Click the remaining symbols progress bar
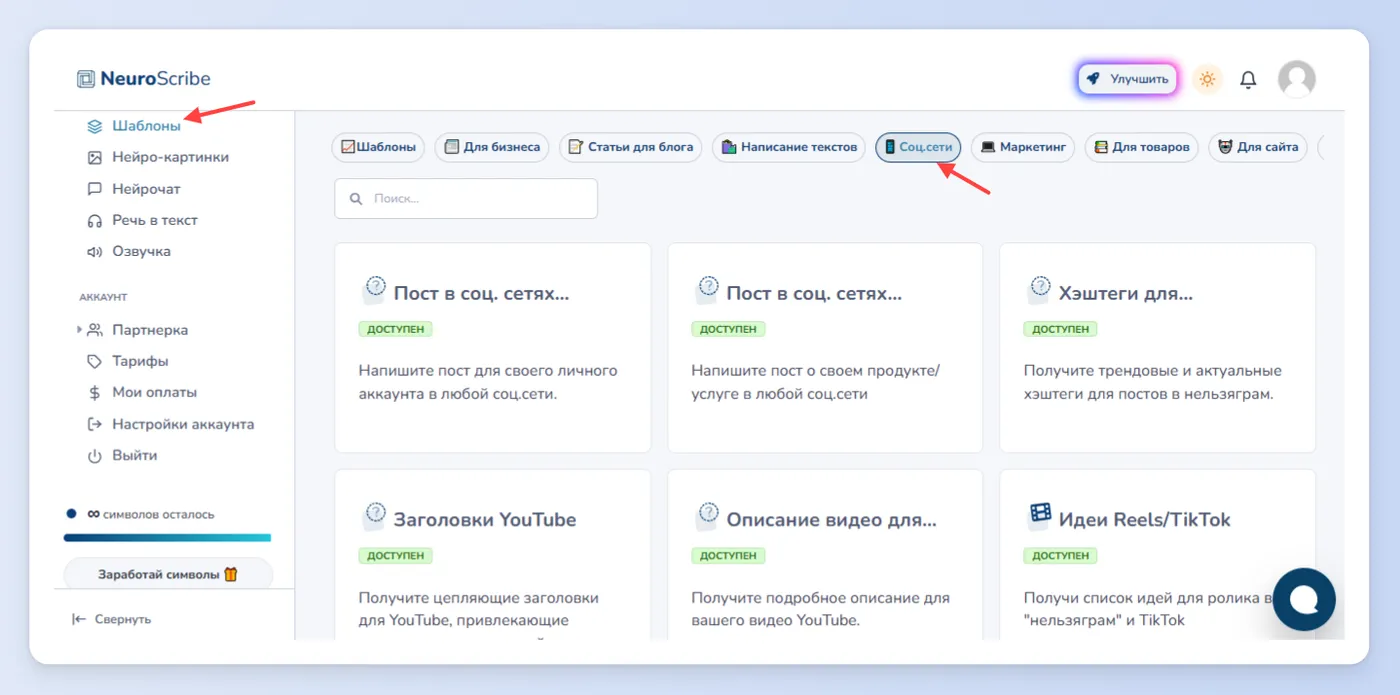 coord(167,538)
